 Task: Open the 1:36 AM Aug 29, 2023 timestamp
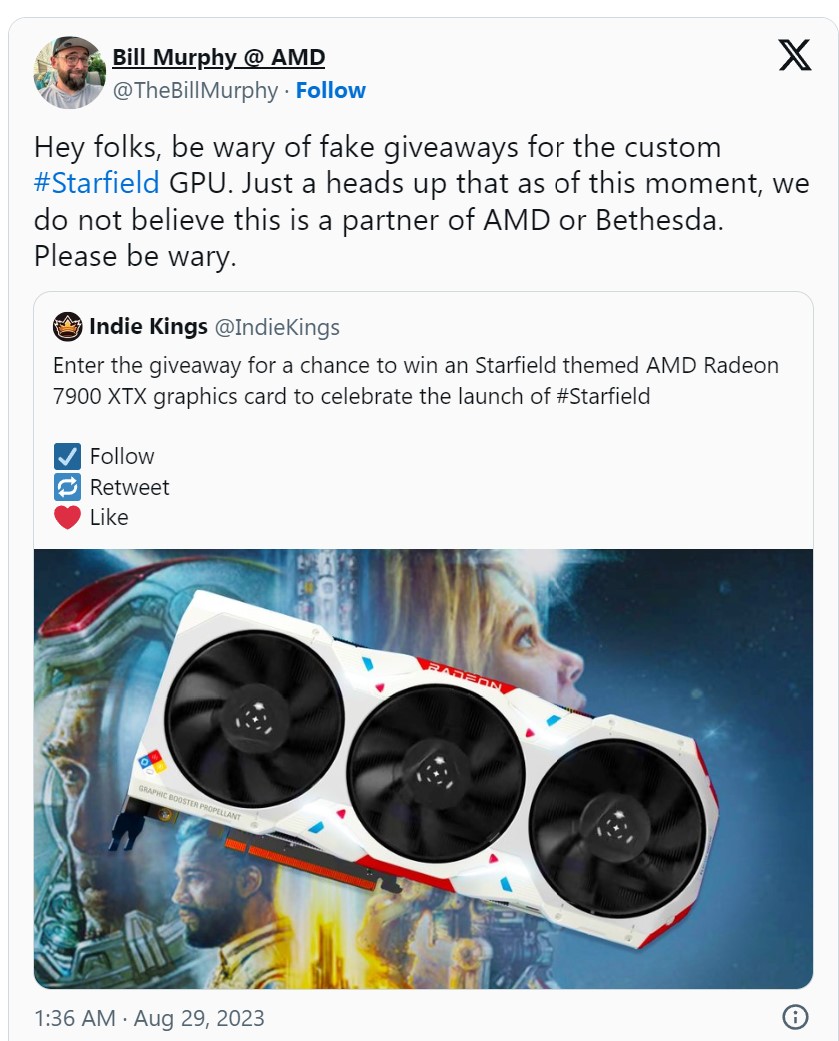pos(149,1018)
